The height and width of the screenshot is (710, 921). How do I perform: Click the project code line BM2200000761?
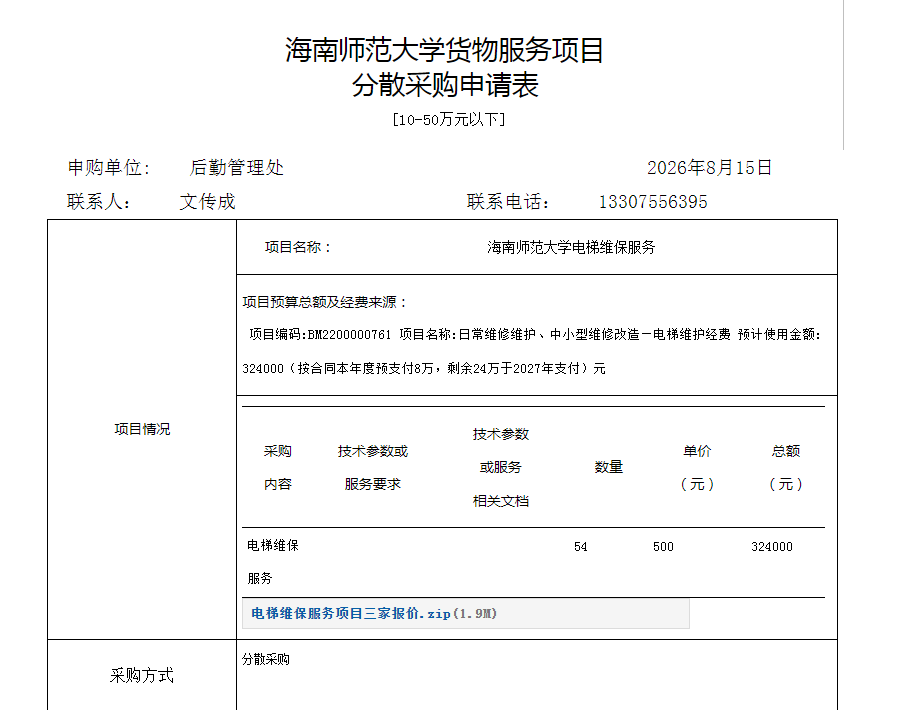pyautogui.click(x=535, y=334)
